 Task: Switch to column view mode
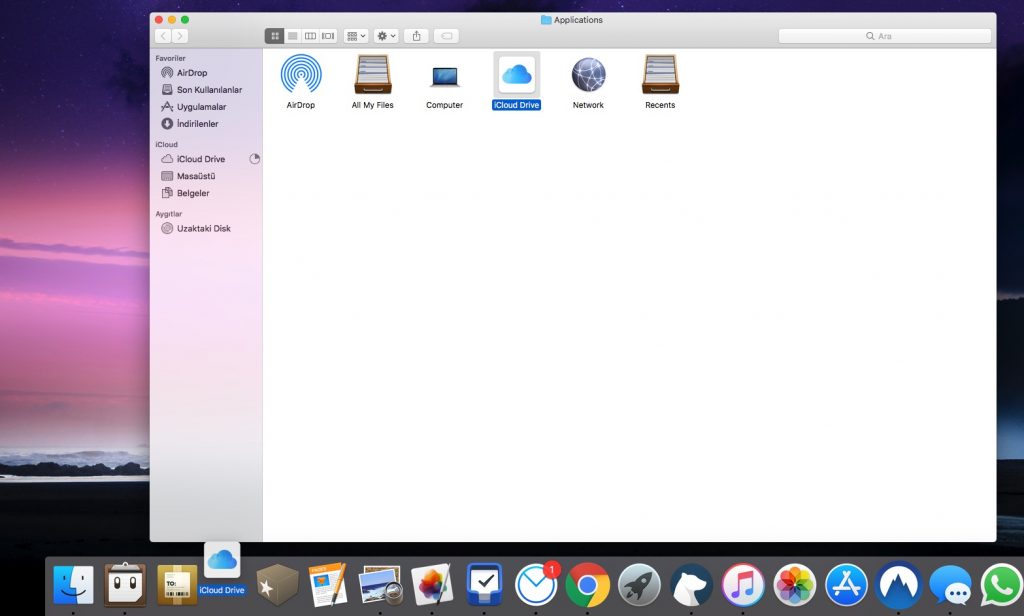pos(310,36)
